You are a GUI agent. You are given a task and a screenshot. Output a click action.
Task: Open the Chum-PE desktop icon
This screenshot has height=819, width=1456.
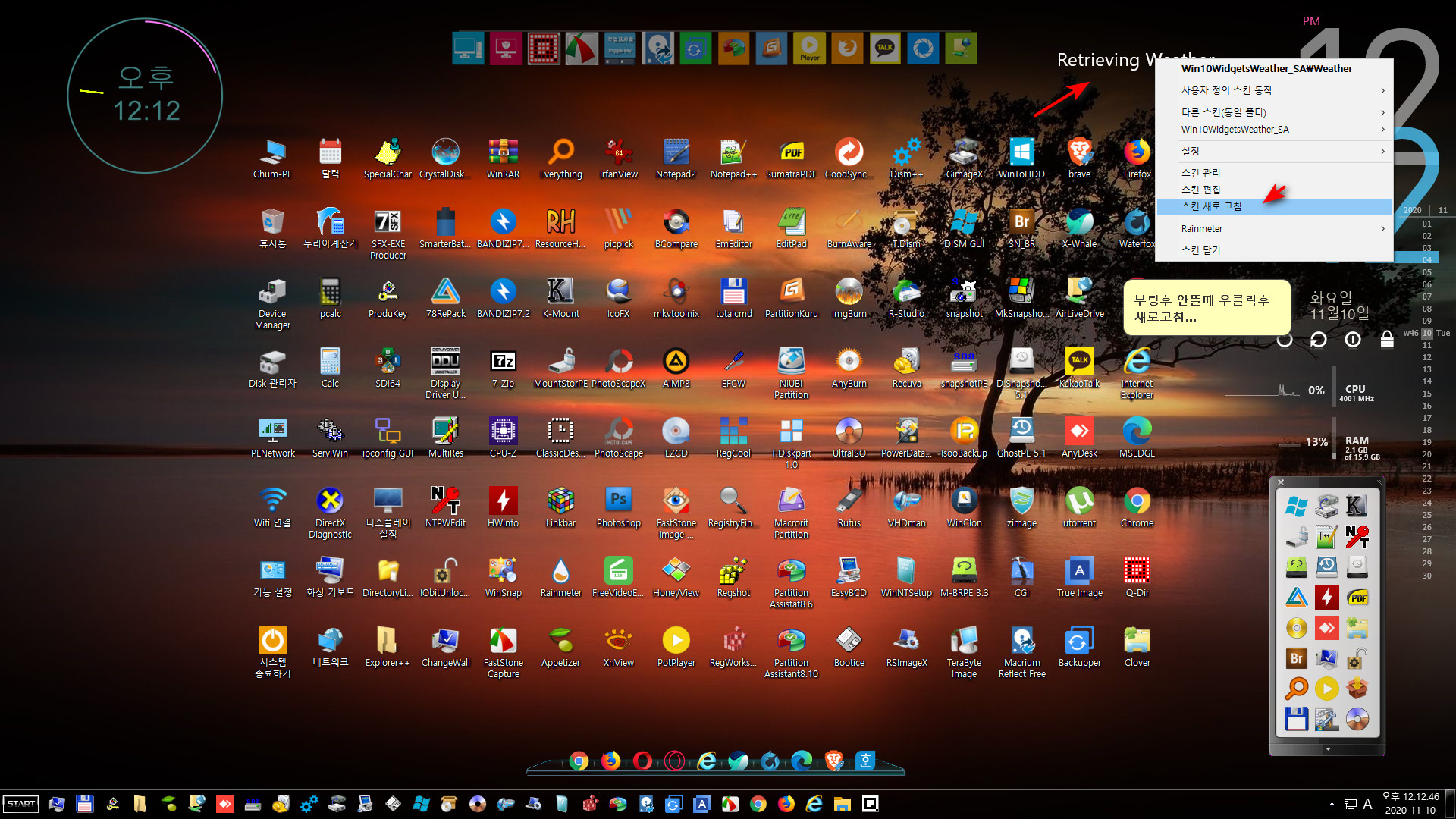tap(272, 158)
